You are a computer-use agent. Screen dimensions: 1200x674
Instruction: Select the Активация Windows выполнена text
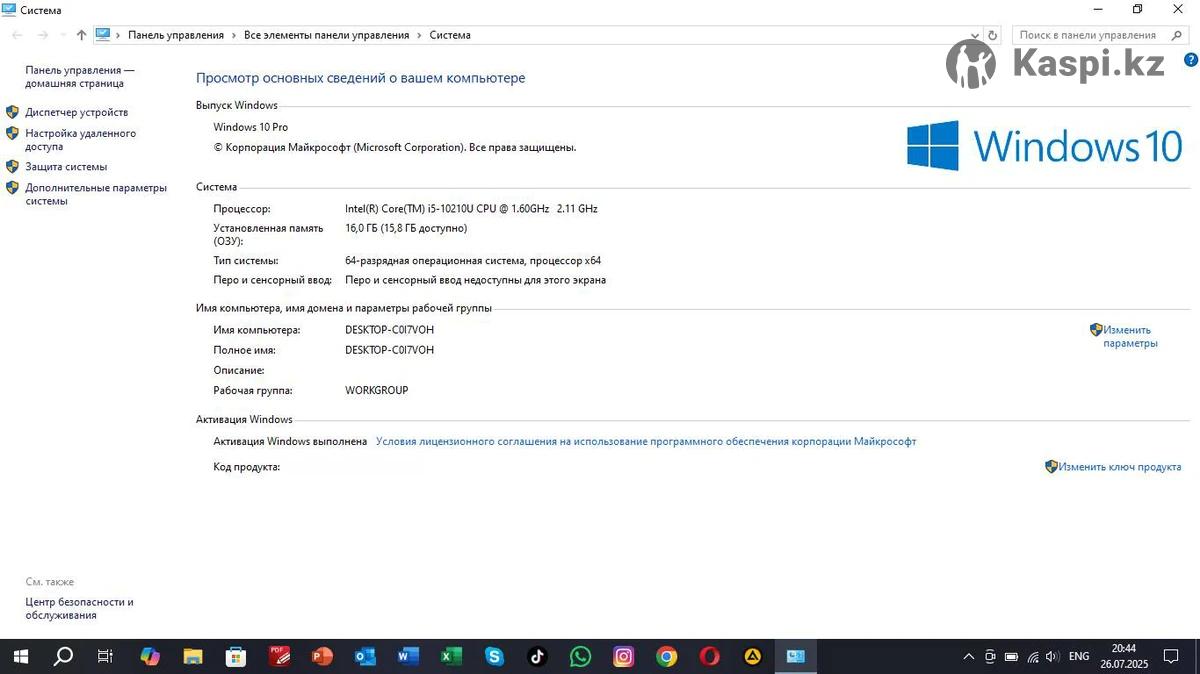290,441
